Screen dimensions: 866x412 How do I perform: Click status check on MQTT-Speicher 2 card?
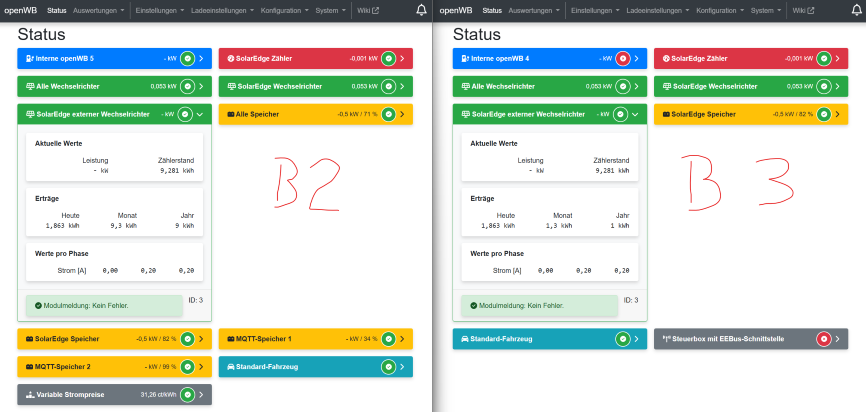click(188, 367)
